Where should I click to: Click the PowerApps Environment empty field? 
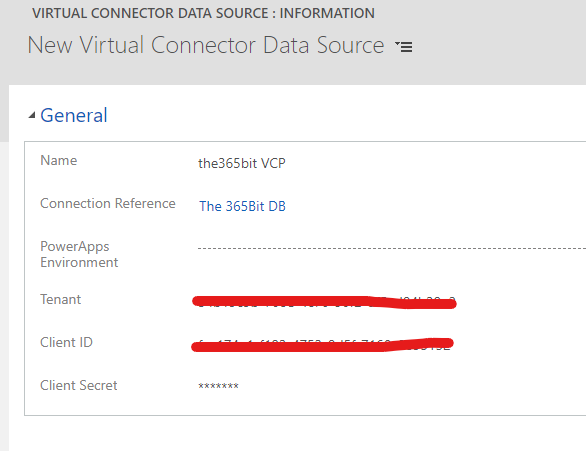[x=391, y=248]
